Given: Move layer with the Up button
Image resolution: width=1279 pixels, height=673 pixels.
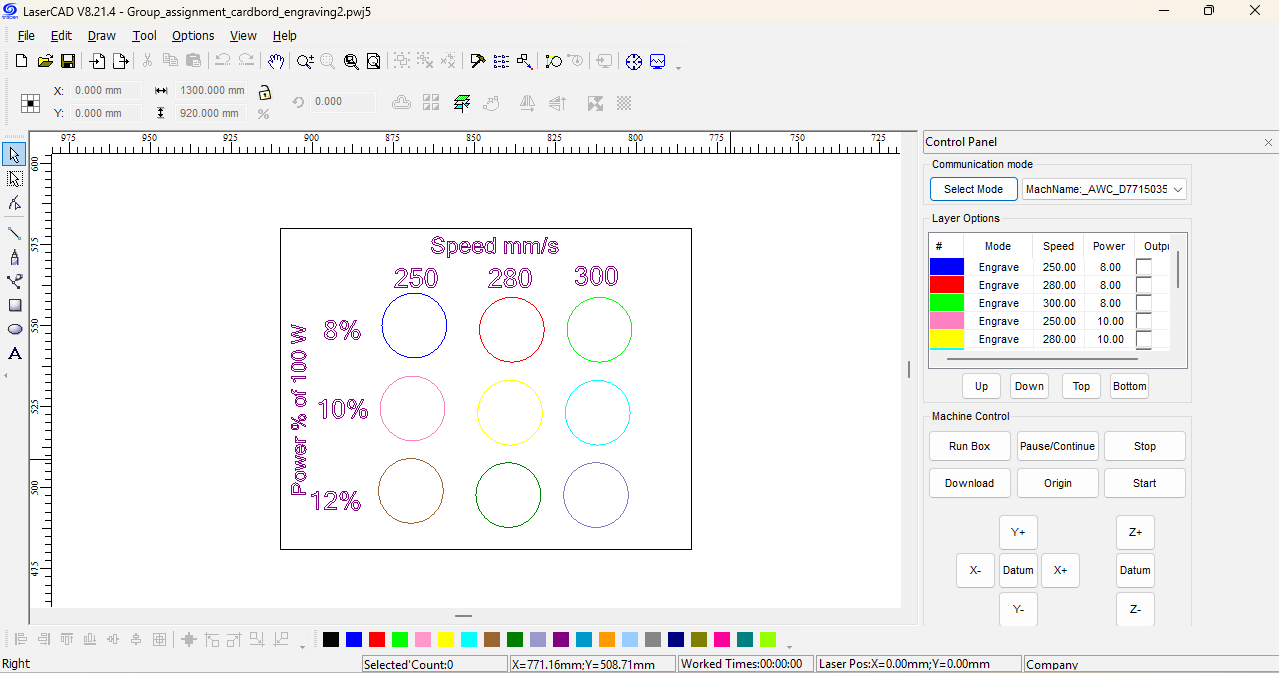Looking at the screenshot, I should pos(981,386).
